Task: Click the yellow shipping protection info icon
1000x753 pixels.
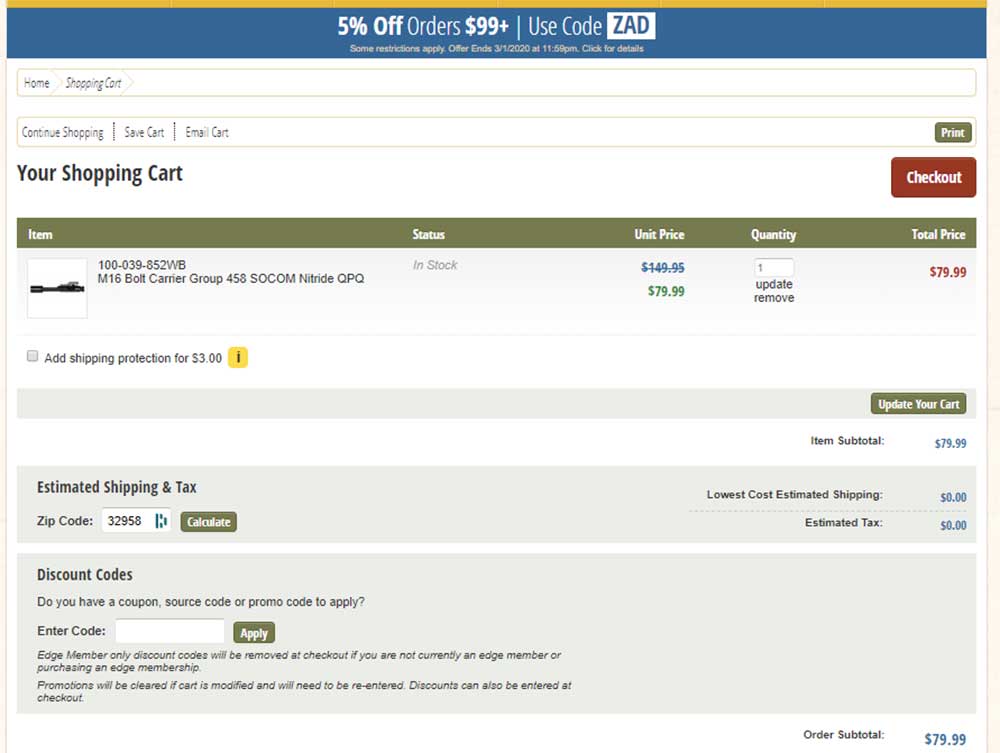Action: (x=238, y=357)
